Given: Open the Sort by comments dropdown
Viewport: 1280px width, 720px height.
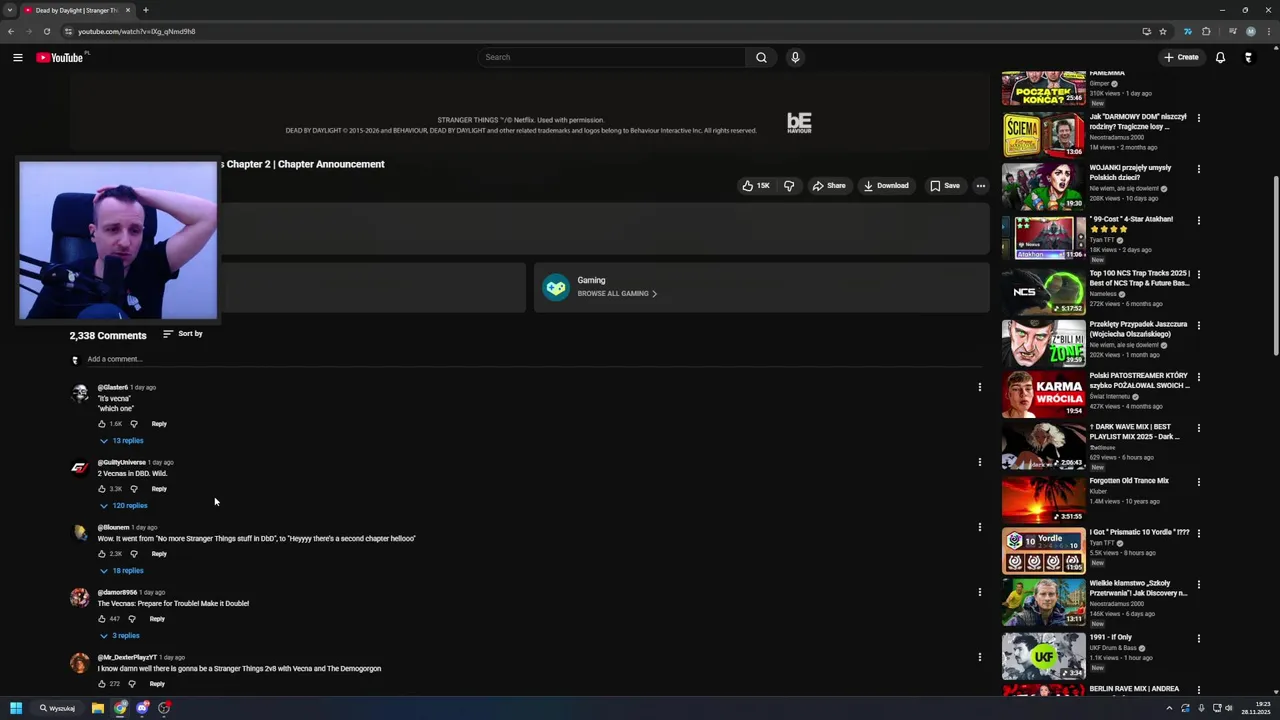Looking at the screenshot, I should coord(183,334).
